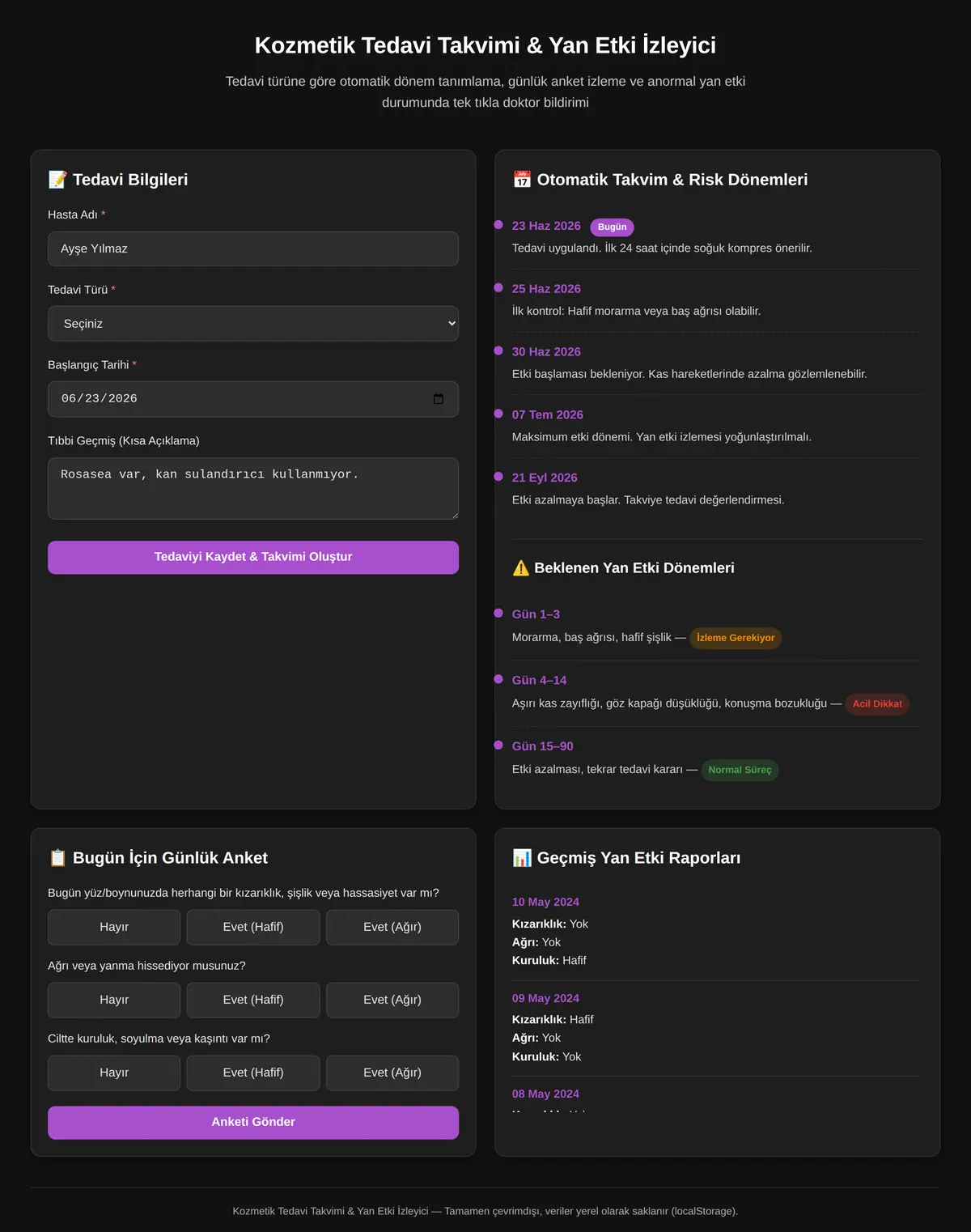The width and height of the screenshot is (971, 1232).
Task: Pick Hayır for the kuruluk, soyulma question
Action: [x=114, y=1073]
